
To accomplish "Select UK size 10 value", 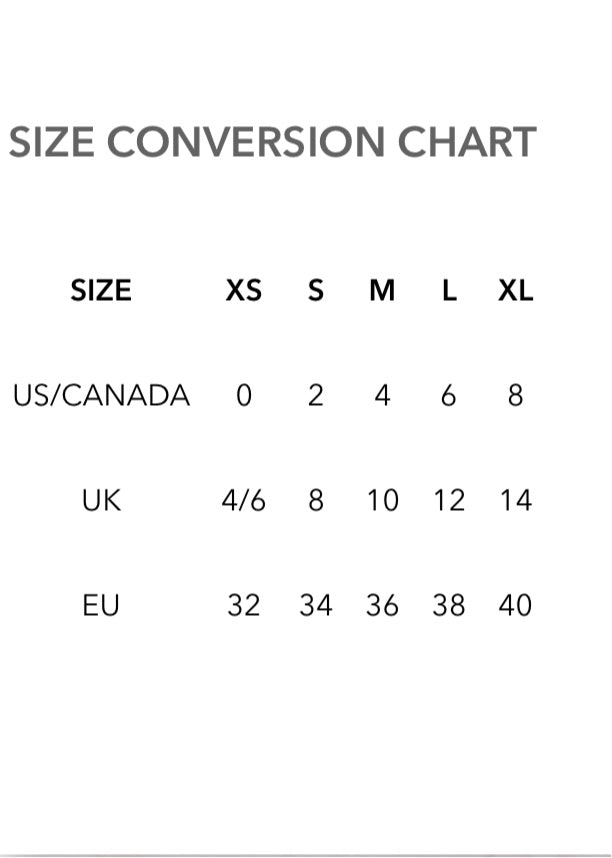I will tap(382, 500).
